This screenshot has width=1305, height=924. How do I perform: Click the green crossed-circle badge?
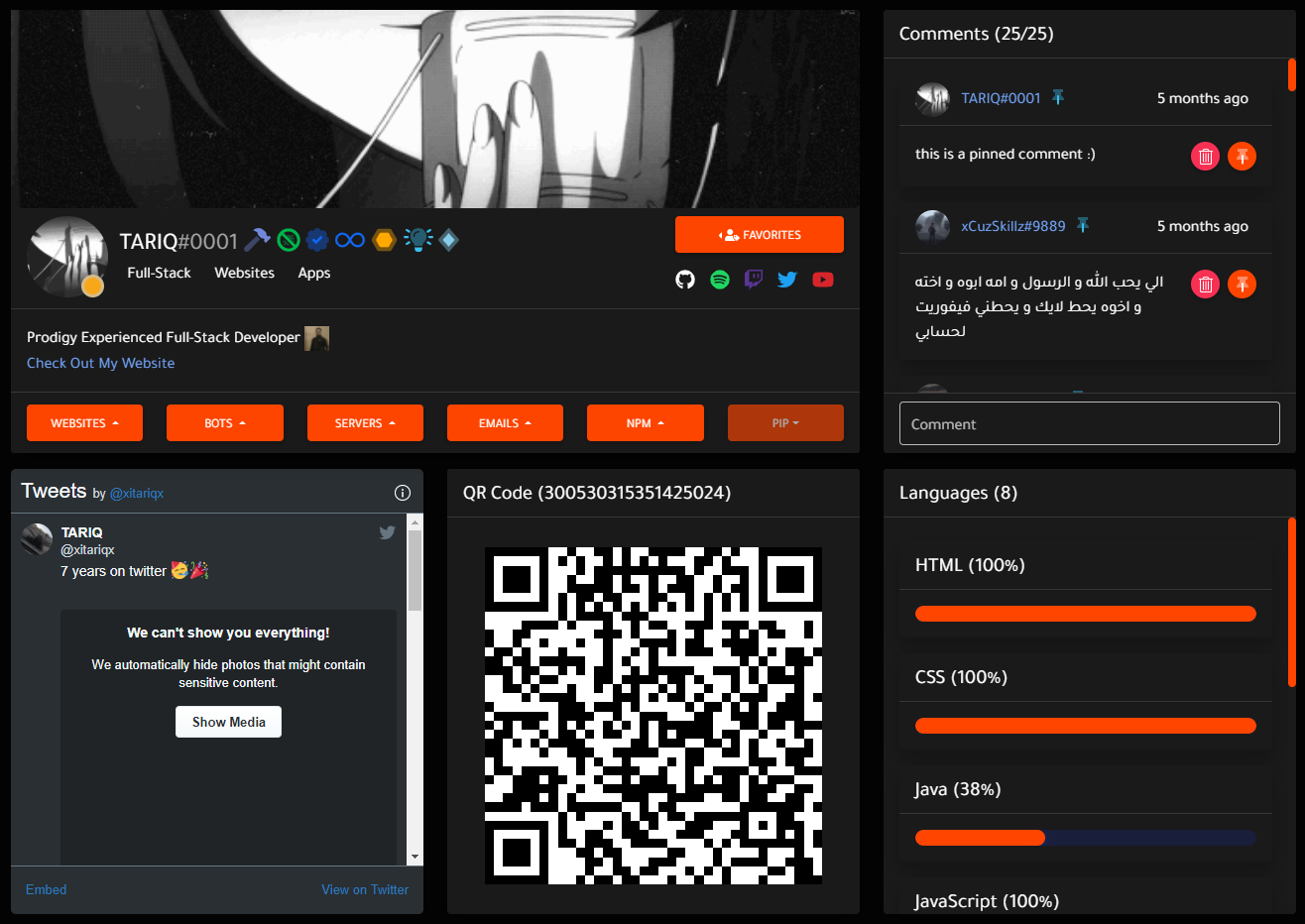[289, 240]
